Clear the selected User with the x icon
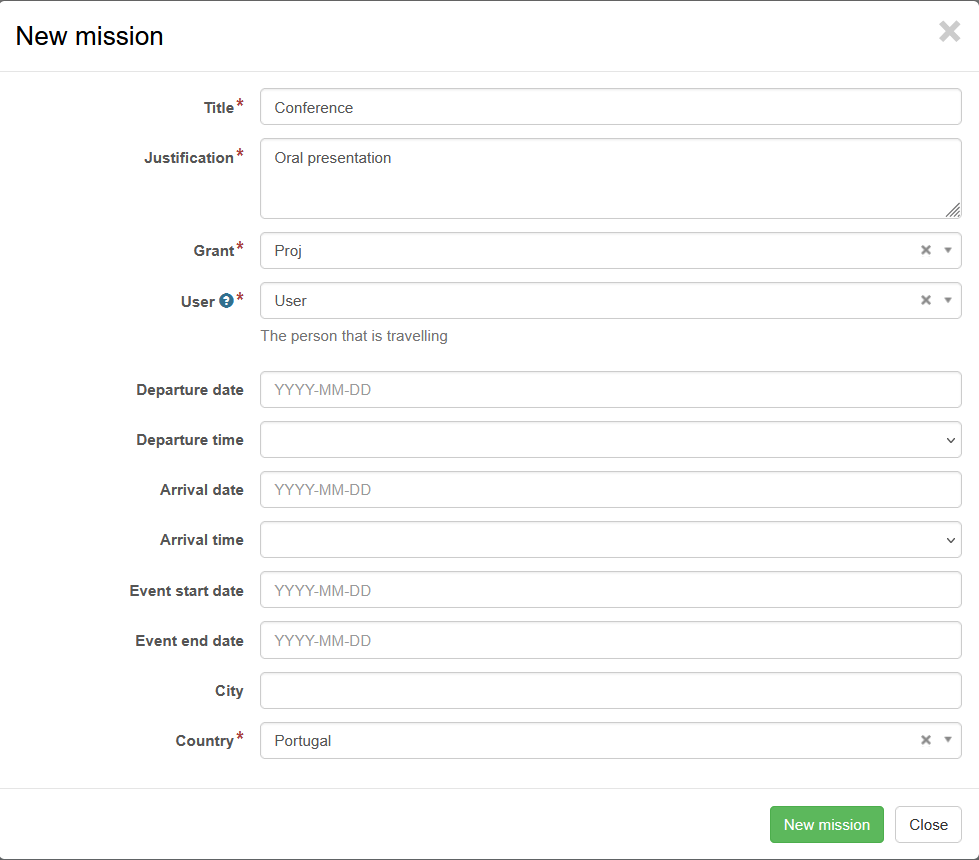979x860 pixels. [926, 300]
